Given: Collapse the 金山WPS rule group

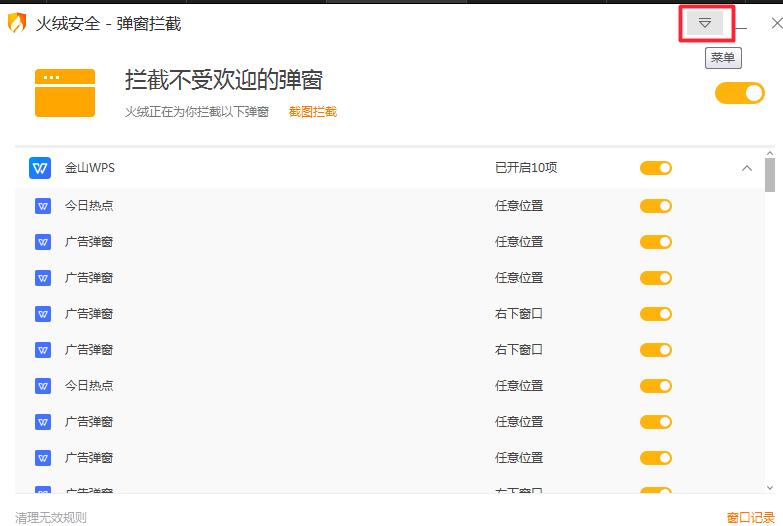Looking at the screenshot, I should point(747,168).
